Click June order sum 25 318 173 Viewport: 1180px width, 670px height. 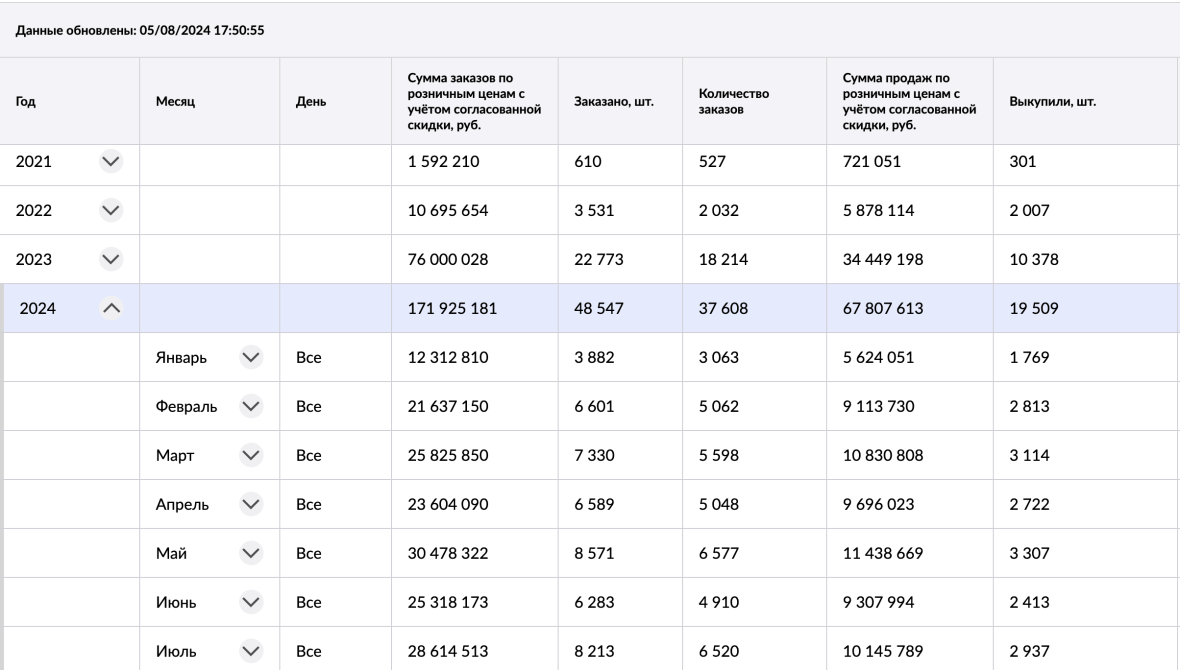(x=475, y=601)
